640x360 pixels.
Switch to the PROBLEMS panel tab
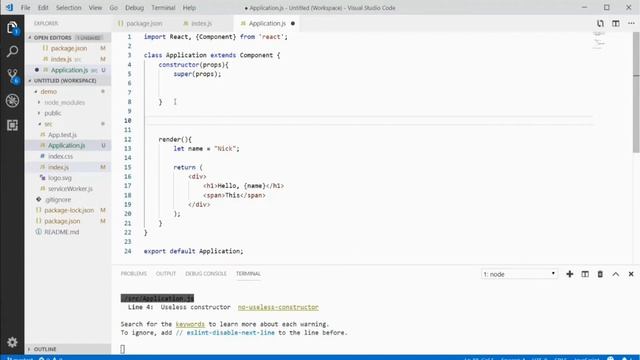pos(133,273)
